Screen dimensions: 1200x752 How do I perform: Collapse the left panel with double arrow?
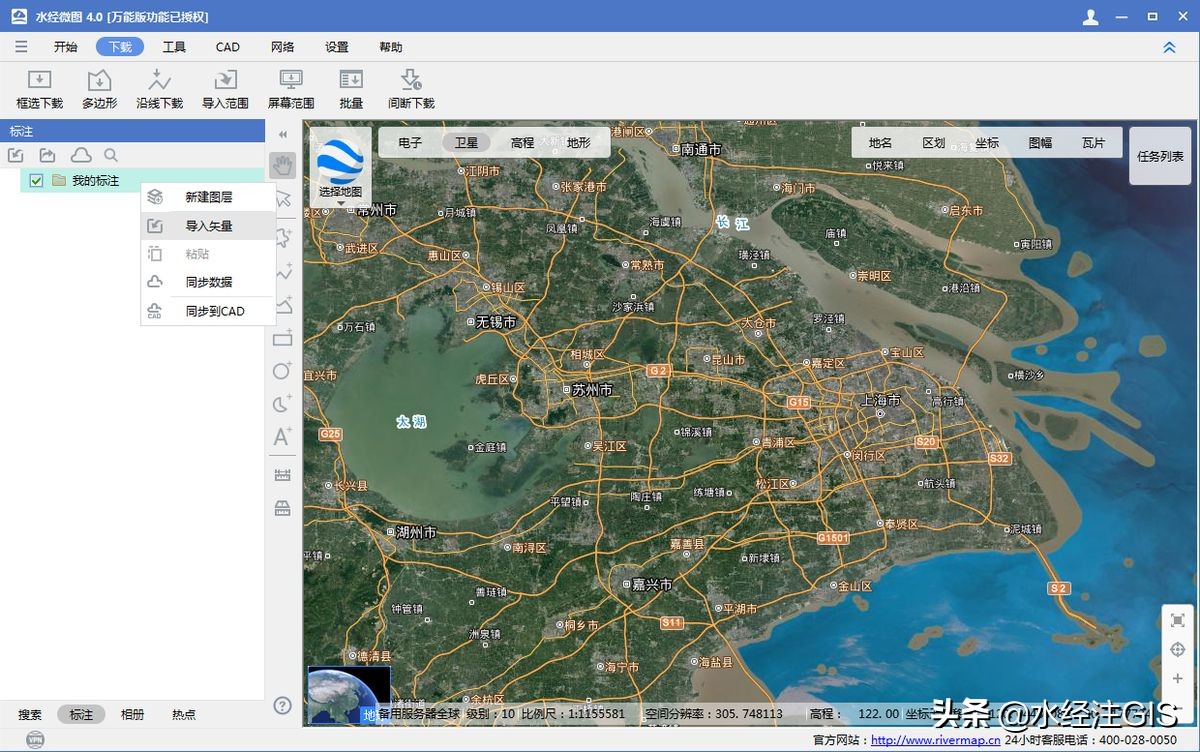pyautogui.click(x=283, y=134)
